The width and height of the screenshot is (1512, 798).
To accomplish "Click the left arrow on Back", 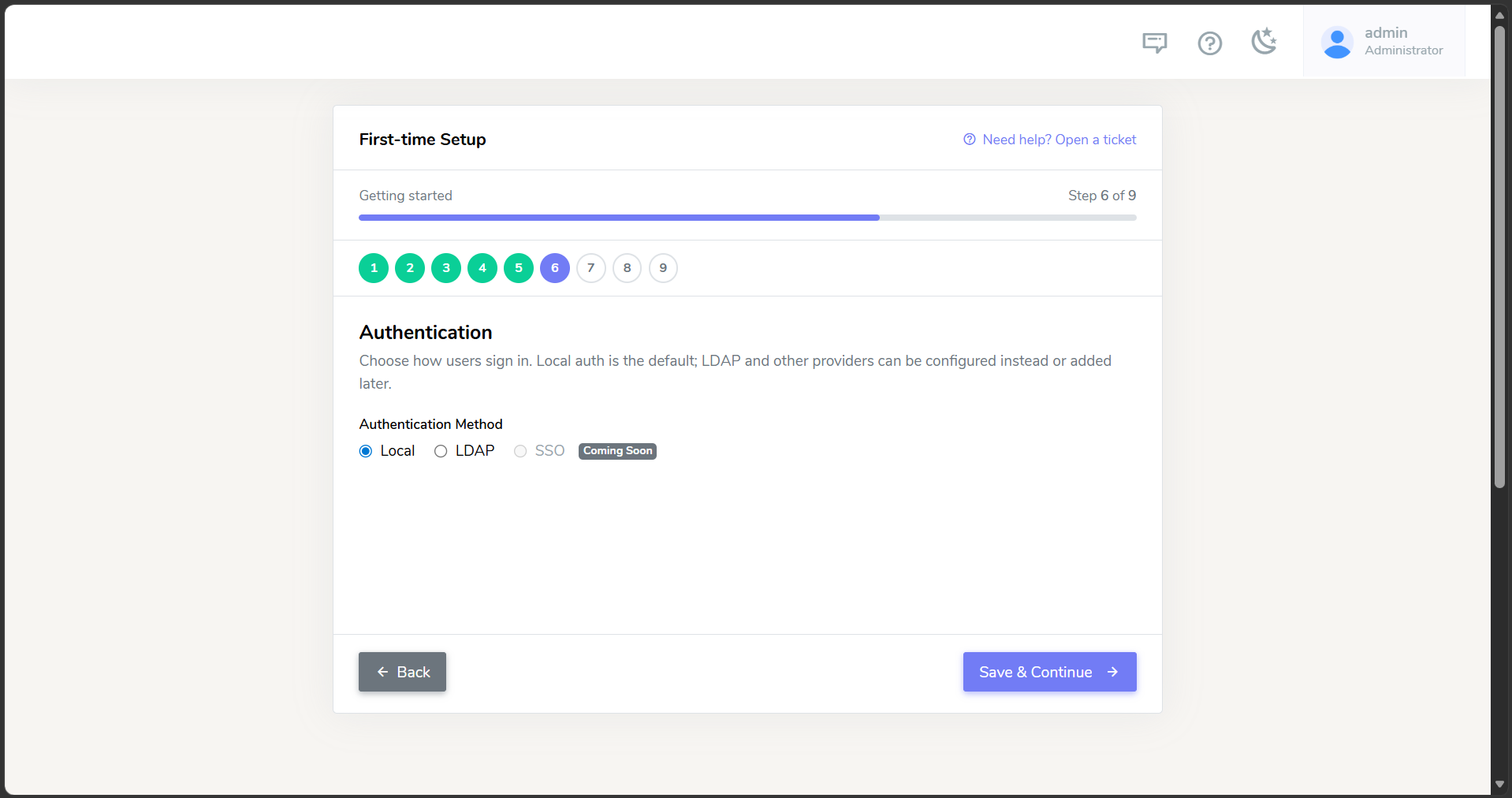I will pyautogui.click(x=382, y=672).
